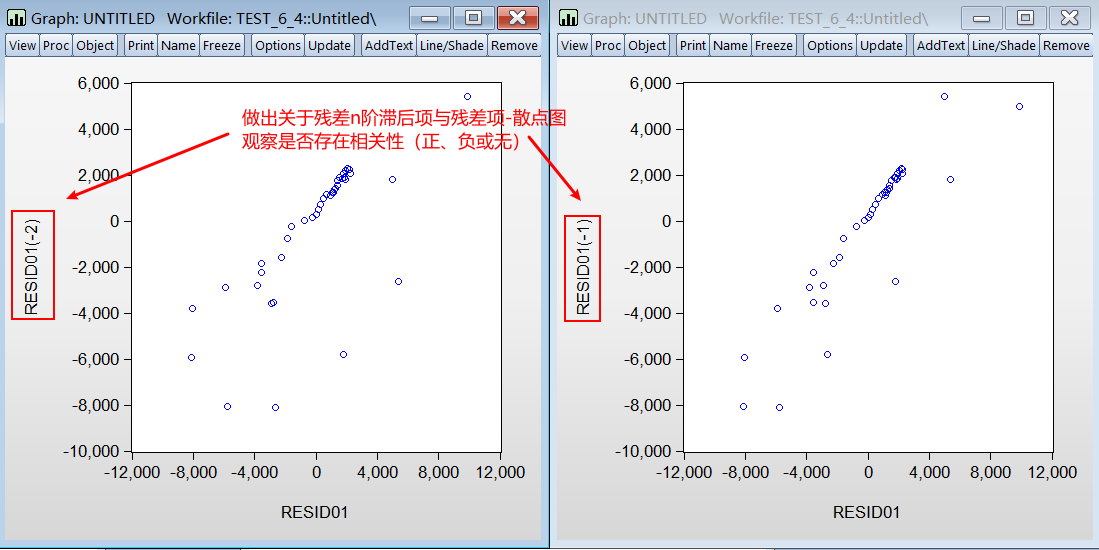This screenshot has width=1099, height=550.
Task: Open the View menu in the right graph window
Action: click(575, 46)
